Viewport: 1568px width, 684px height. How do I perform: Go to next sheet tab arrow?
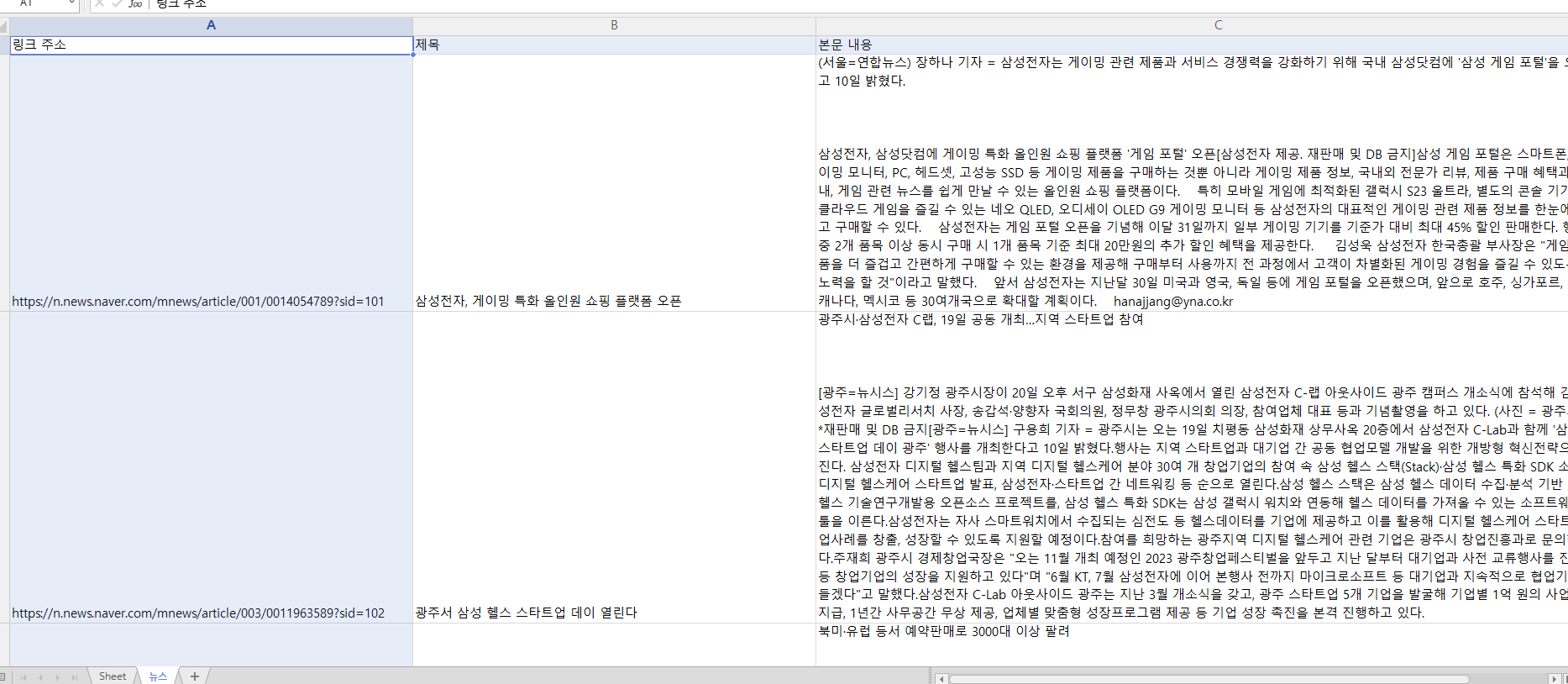[x=57, y=677]
